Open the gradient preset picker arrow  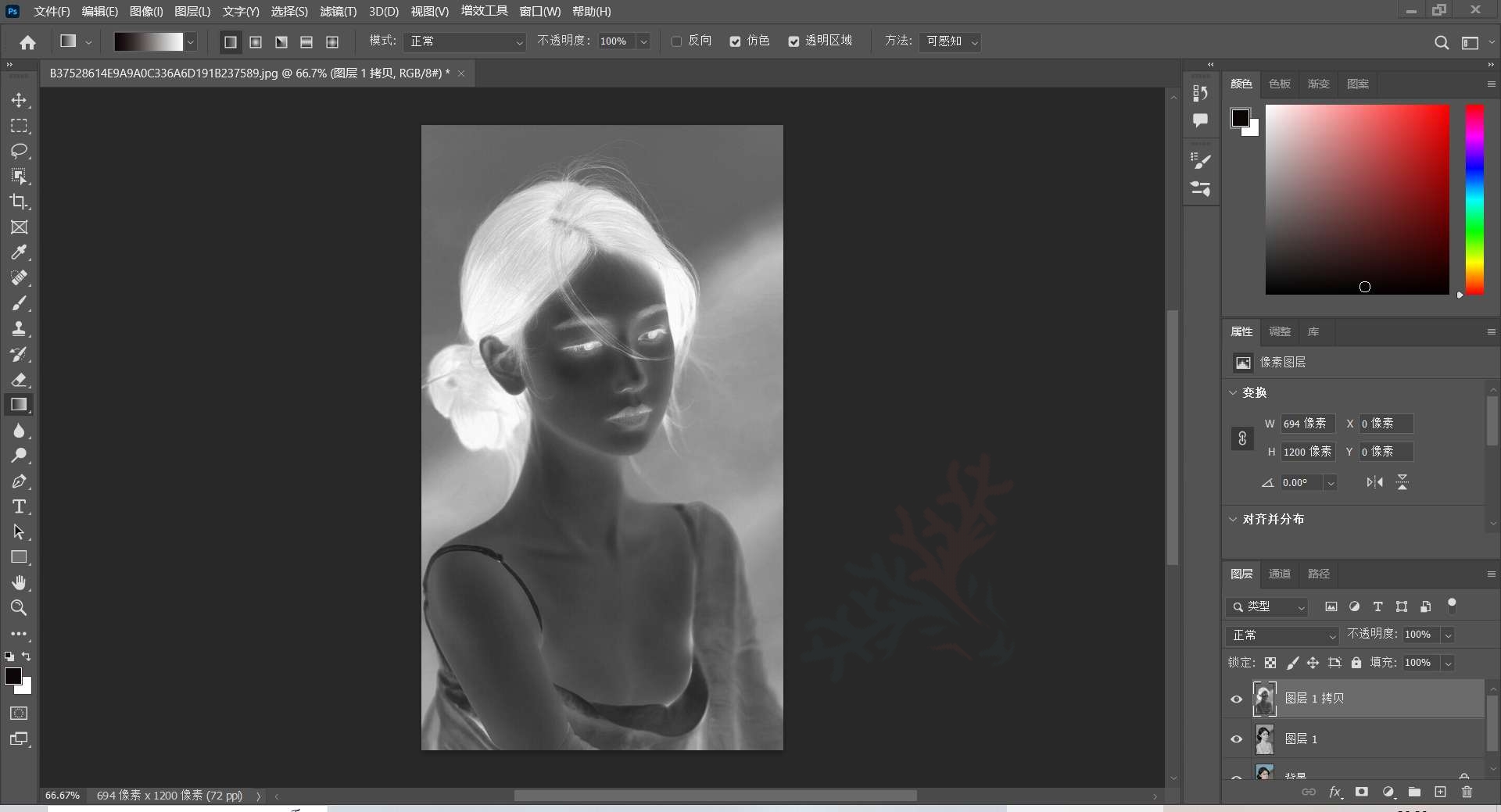pos(191,42)
